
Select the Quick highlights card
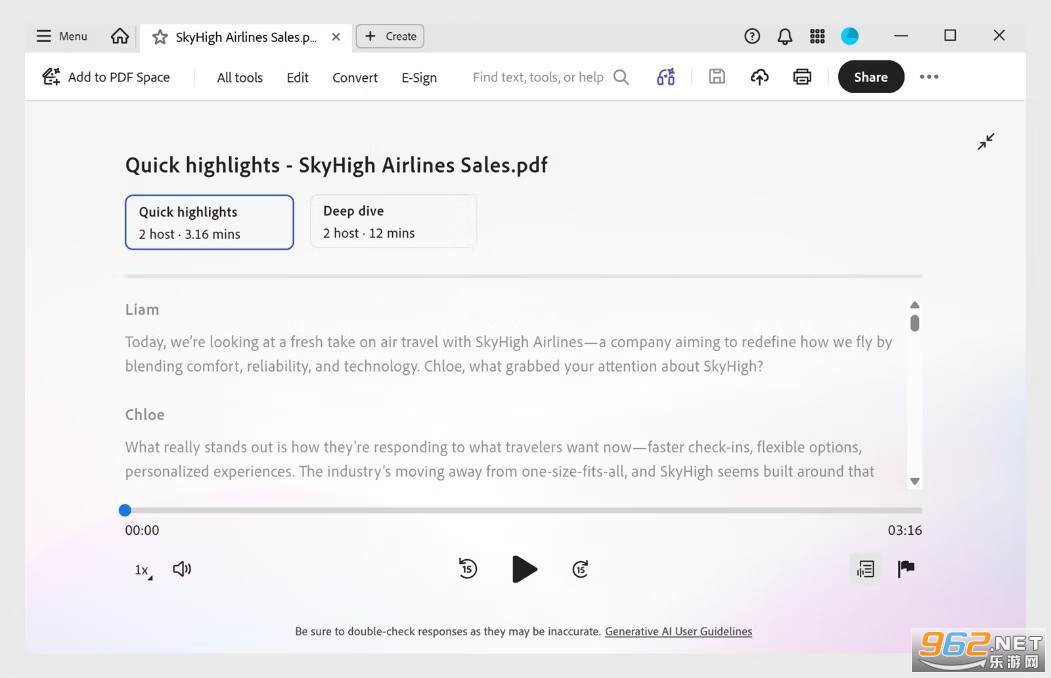click(x=209, y=222)
